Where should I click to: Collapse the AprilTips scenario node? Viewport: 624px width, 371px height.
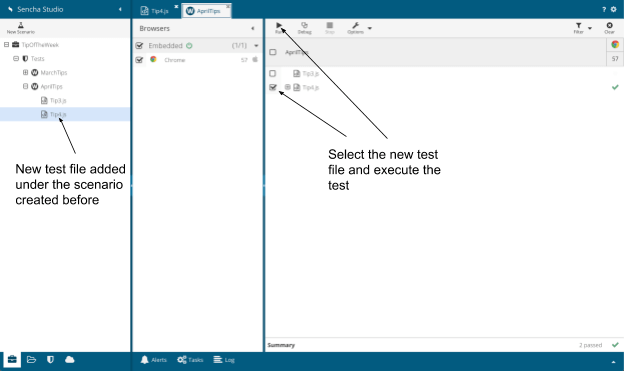(25, 86)
